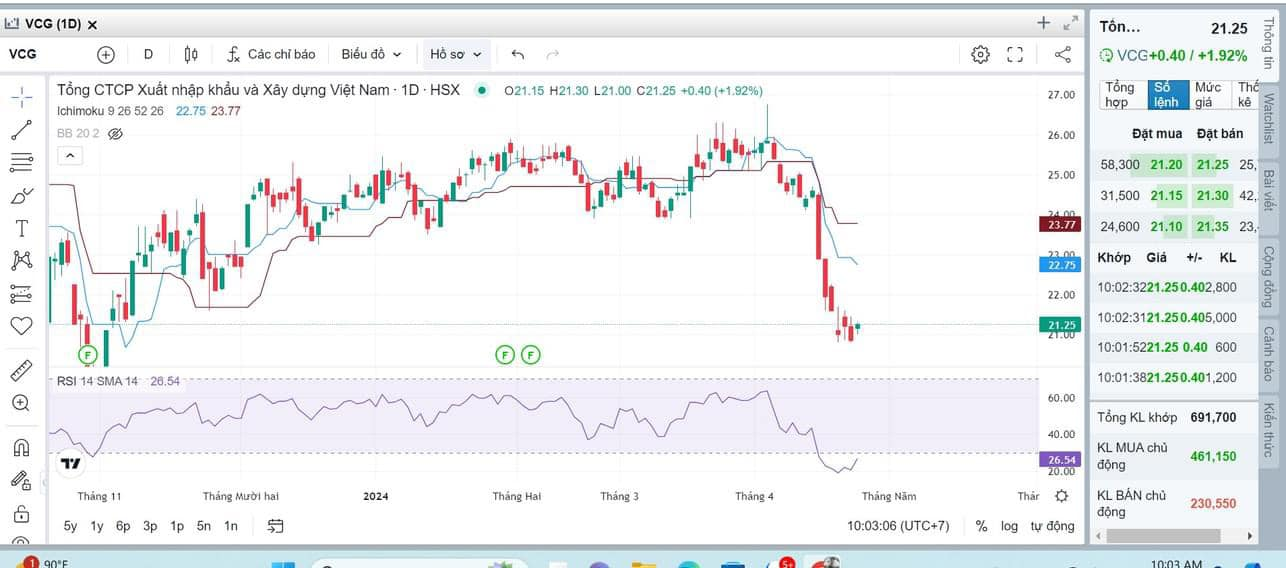Expand the Biểu đồ dropdown

[371, 54]
